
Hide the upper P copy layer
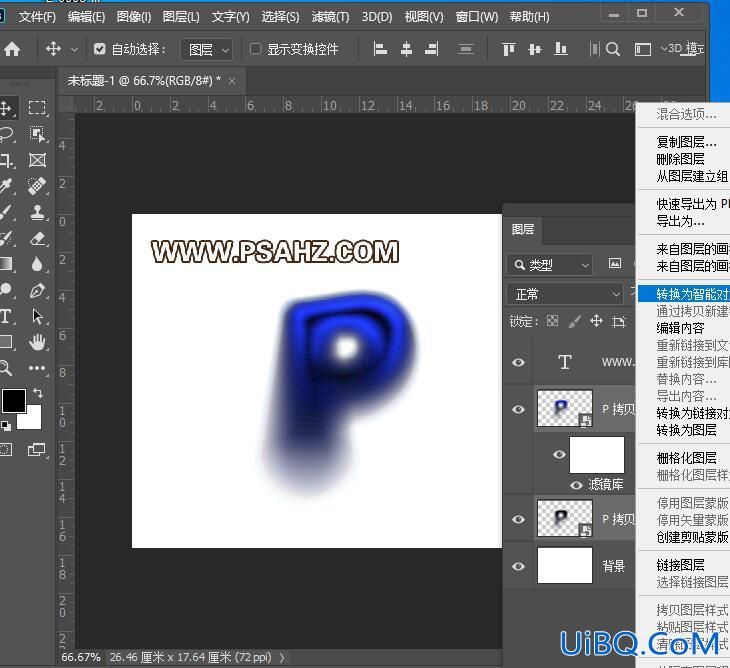coord(518,409)
